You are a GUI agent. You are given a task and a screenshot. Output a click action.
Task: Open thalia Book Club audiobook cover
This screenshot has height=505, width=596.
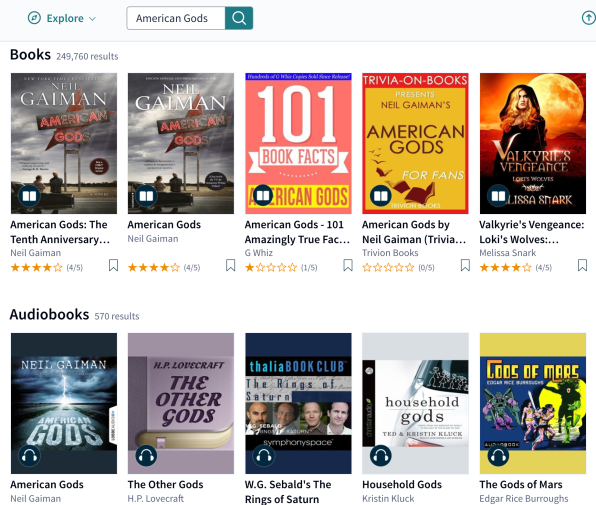coord(298,403)
